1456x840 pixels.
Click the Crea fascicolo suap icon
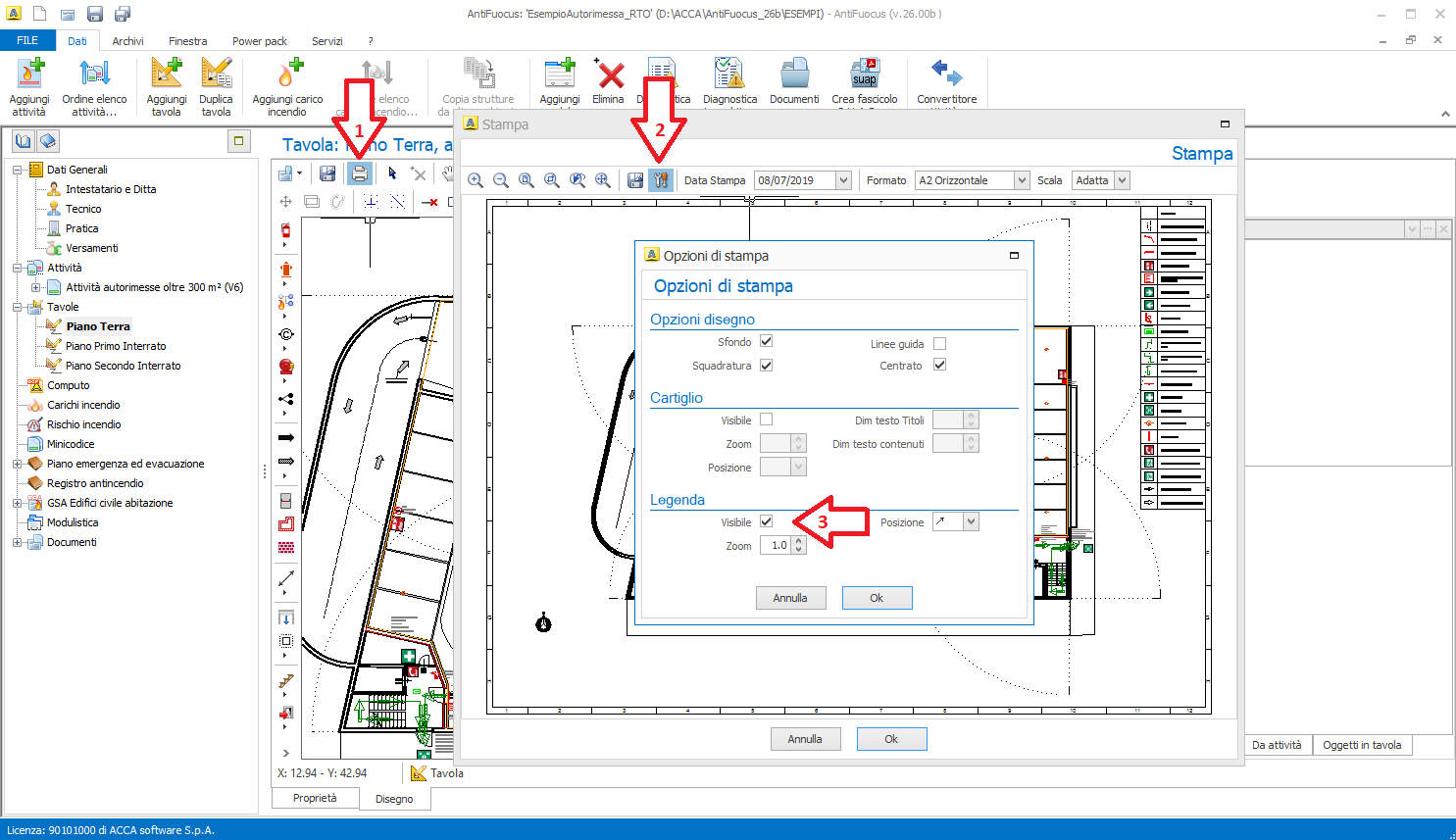pyautogui.click(x=864, y=74)
